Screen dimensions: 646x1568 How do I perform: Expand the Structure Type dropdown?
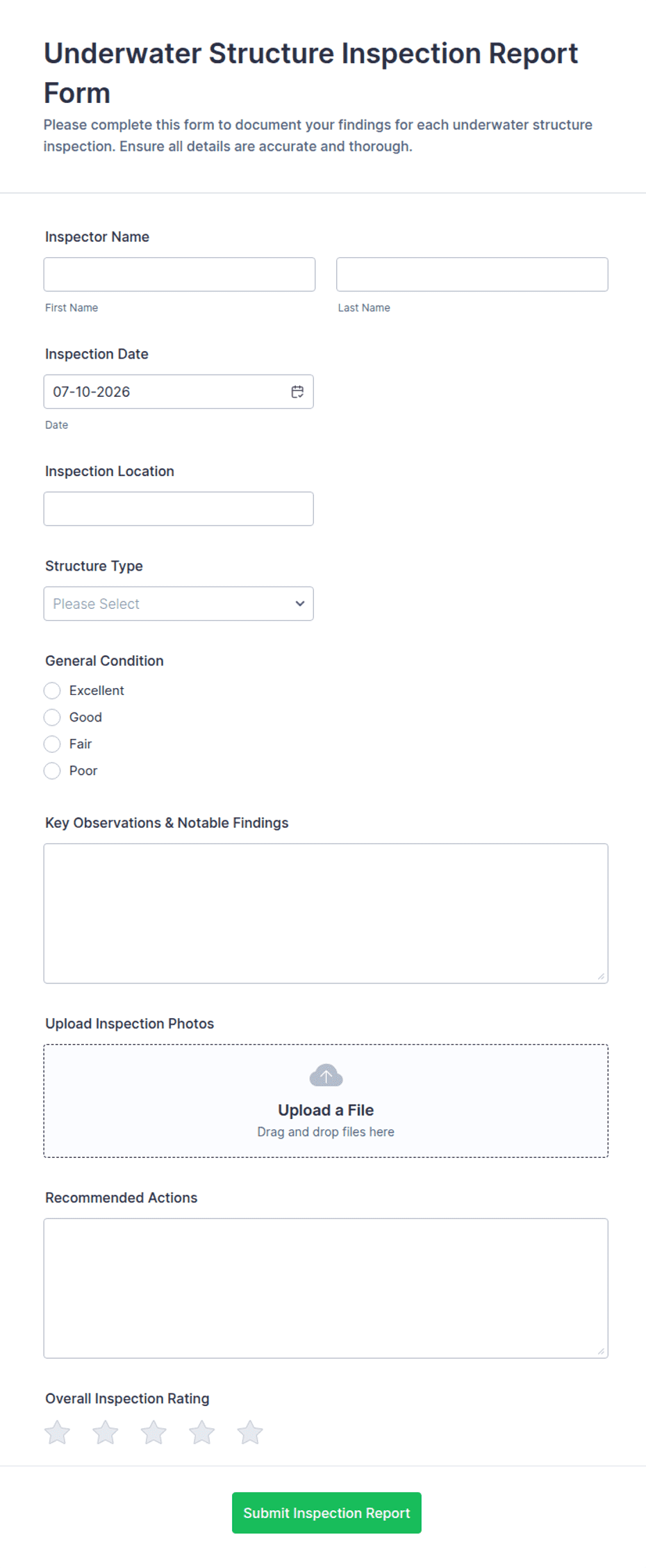pos(179,604)
